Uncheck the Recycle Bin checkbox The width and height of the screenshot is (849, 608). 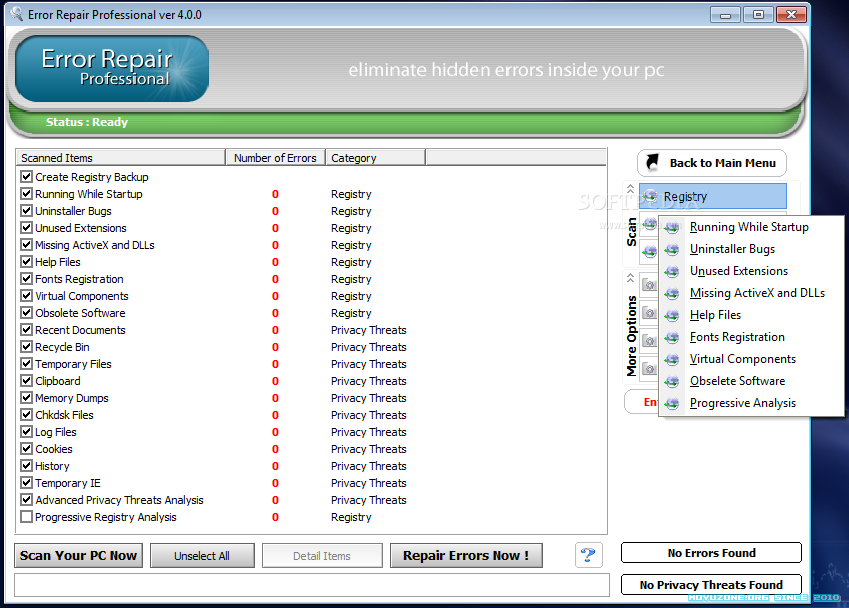click(27, 347)
